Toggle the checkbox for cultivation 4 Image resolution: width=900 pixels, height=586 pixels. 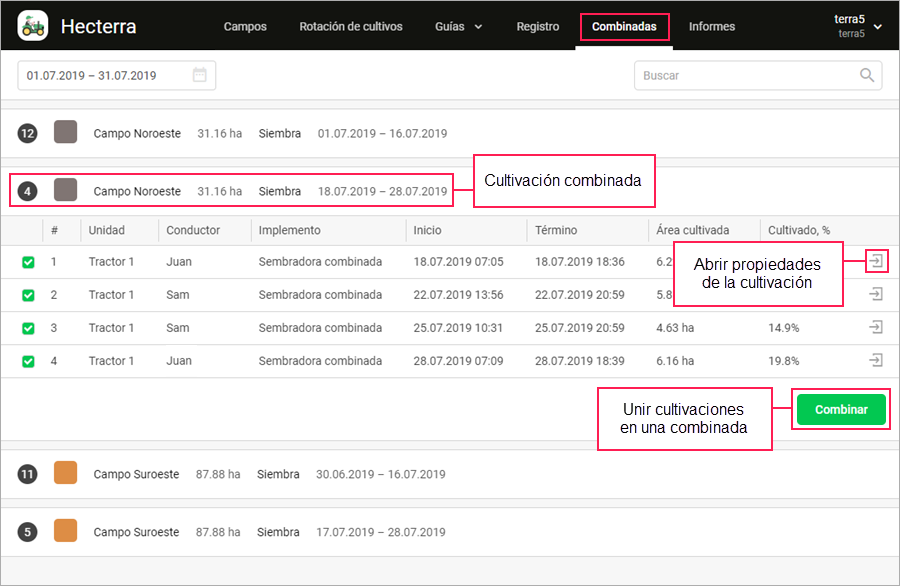(x=28, y=361)
